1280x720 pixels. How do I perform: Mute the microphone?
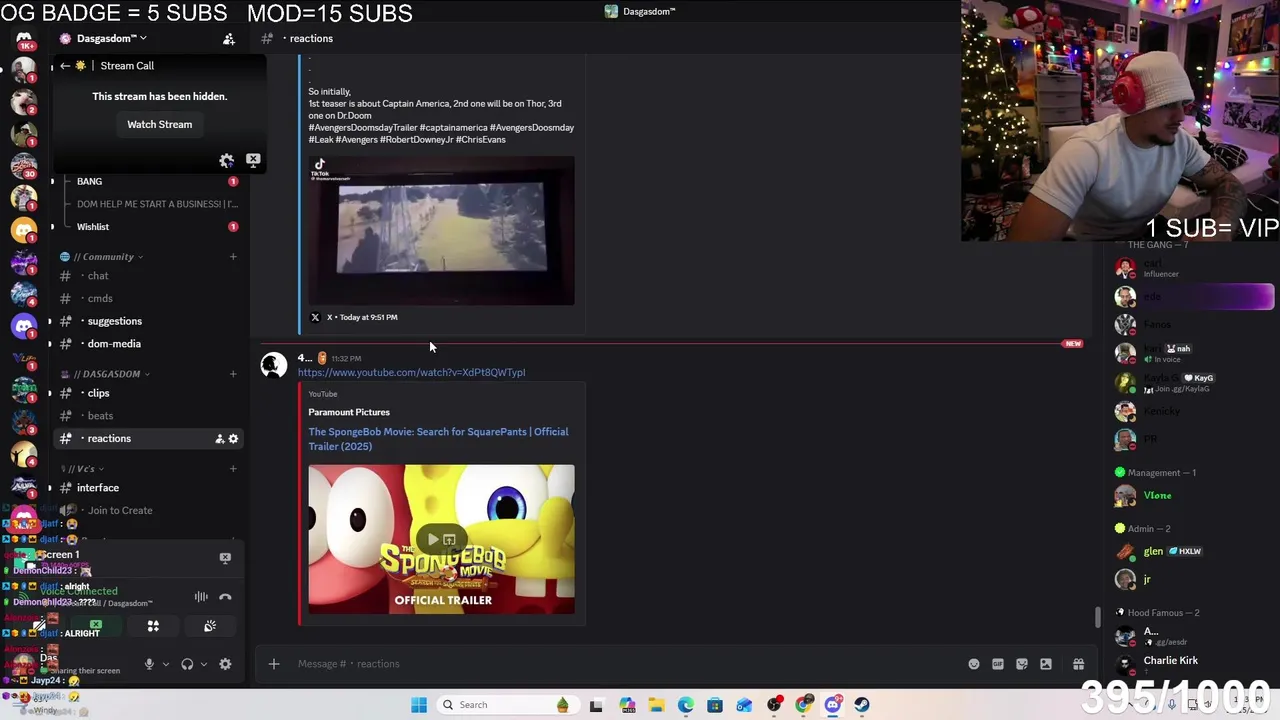(x=149, y=664)
